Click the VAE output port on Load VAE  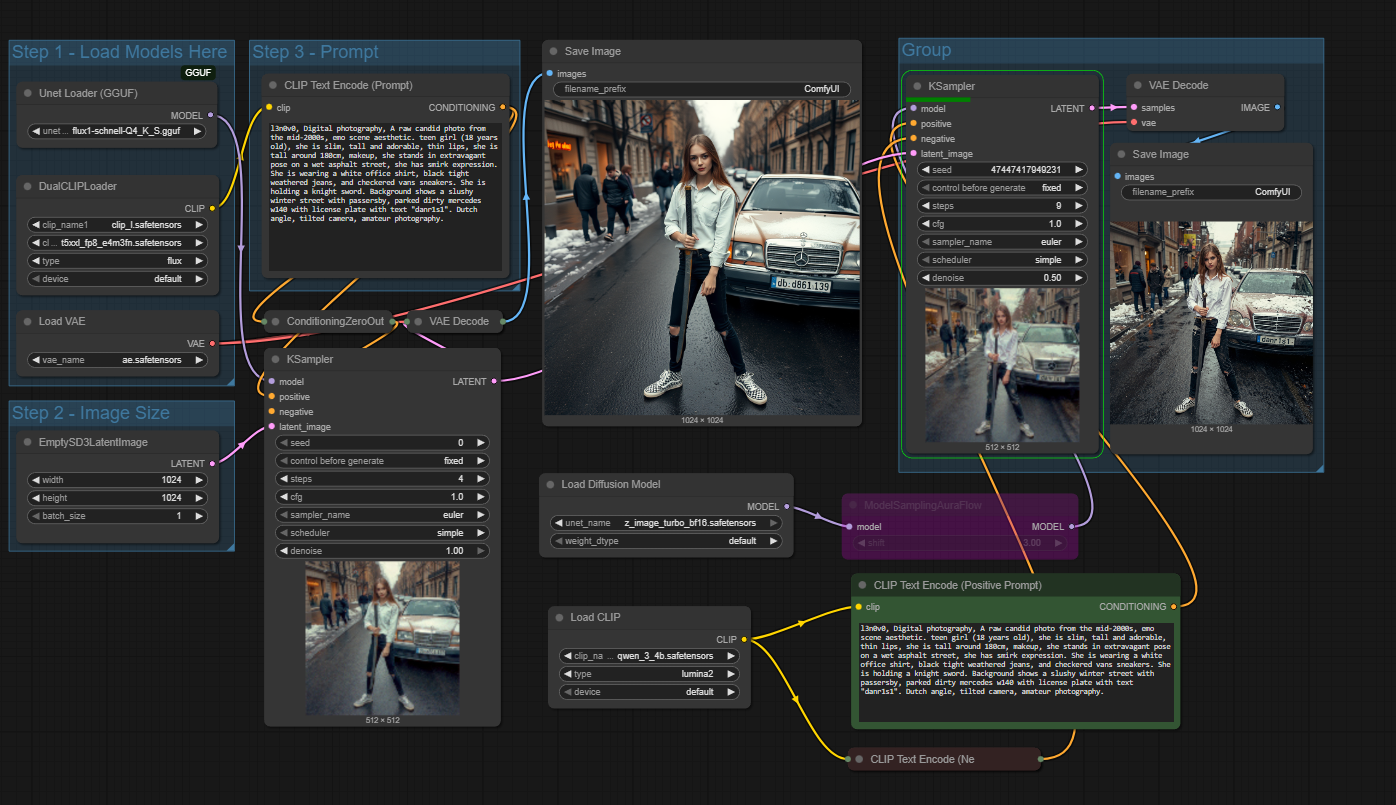click(x=211, y=343)
